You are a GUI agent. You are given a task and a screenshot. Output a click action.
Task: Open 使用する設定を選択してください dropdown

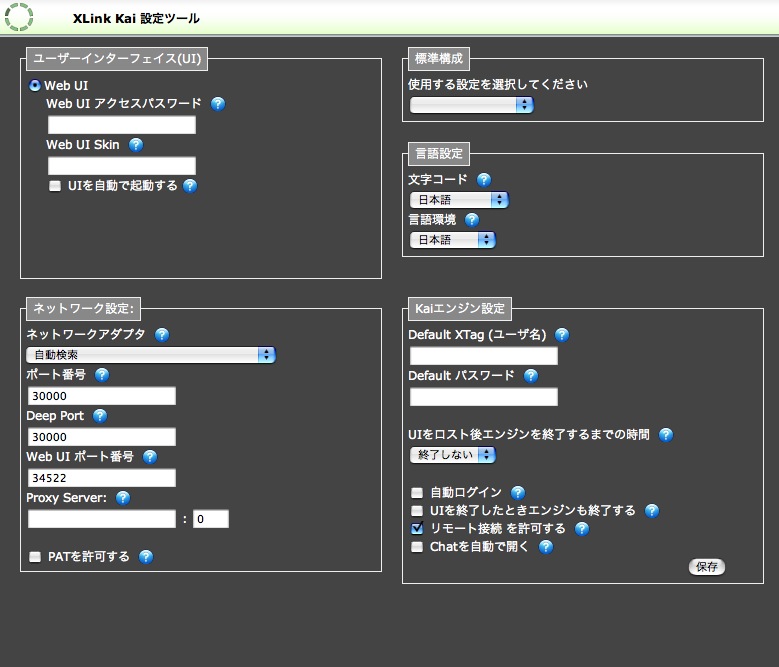(x=471, y=105)
